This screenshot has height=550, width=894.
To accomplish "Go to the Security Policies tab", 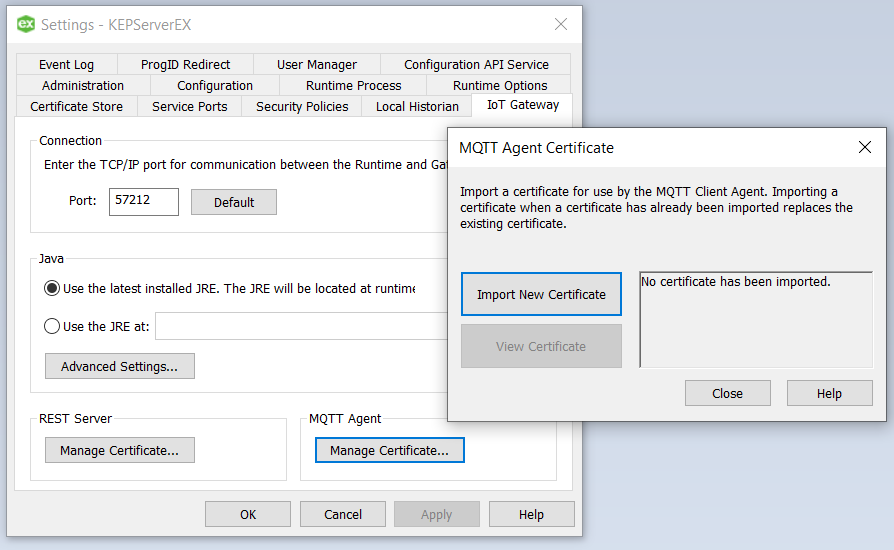I will pyautogui.click(x=302, y=107).
